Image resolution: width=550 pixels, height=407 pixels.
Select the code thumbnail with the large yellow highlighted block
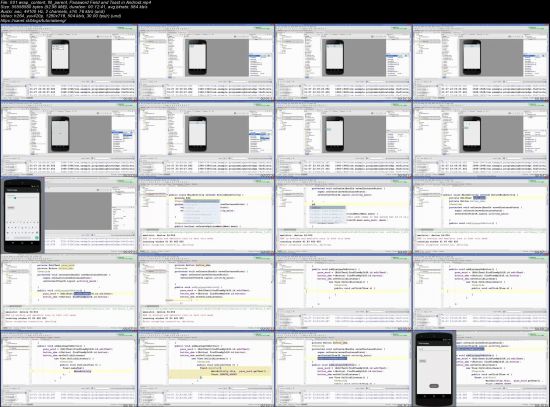pyautogui.click(x=206, y=368)
